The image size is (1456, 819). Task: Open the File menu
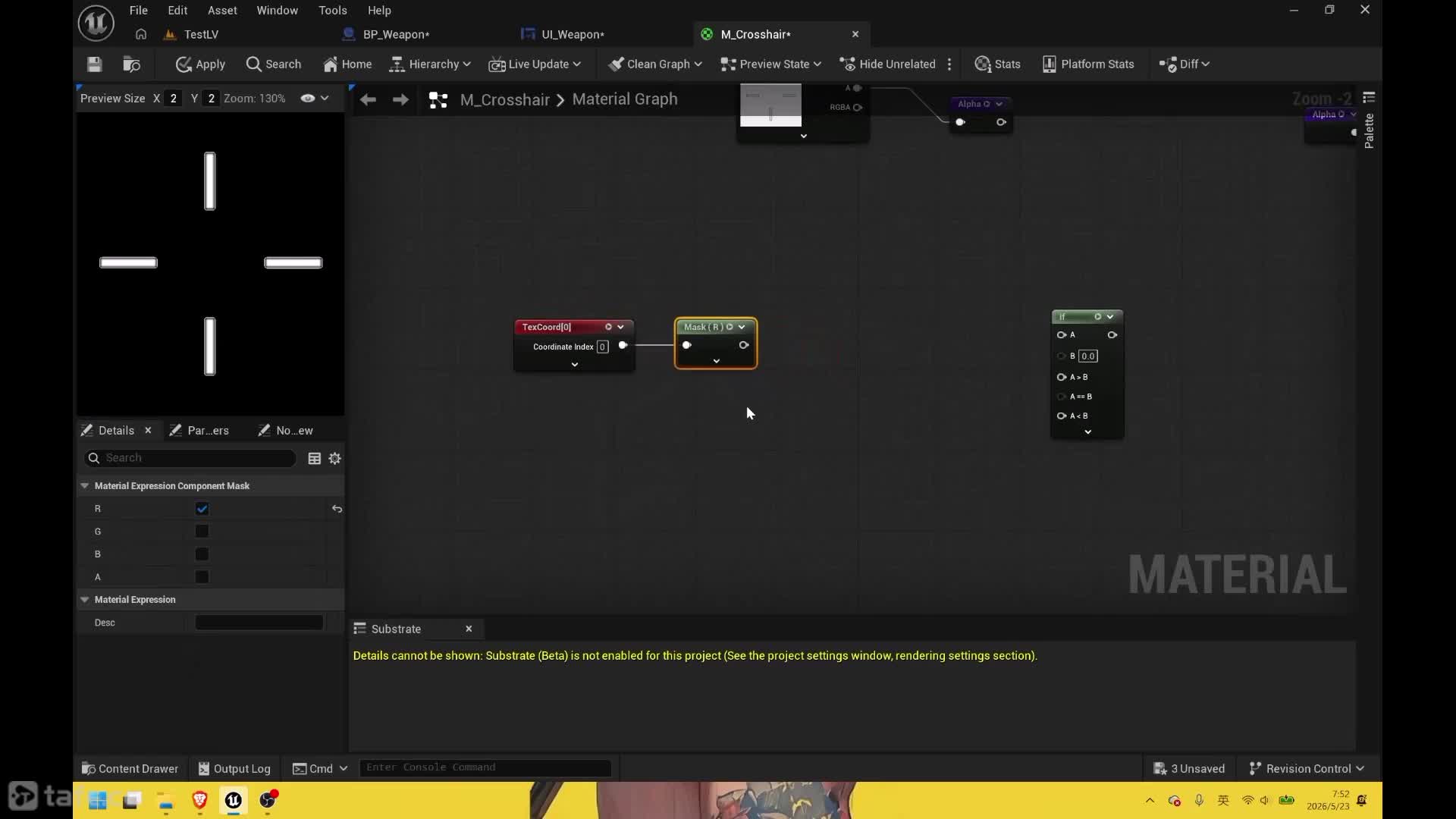[x=138, y=11]
